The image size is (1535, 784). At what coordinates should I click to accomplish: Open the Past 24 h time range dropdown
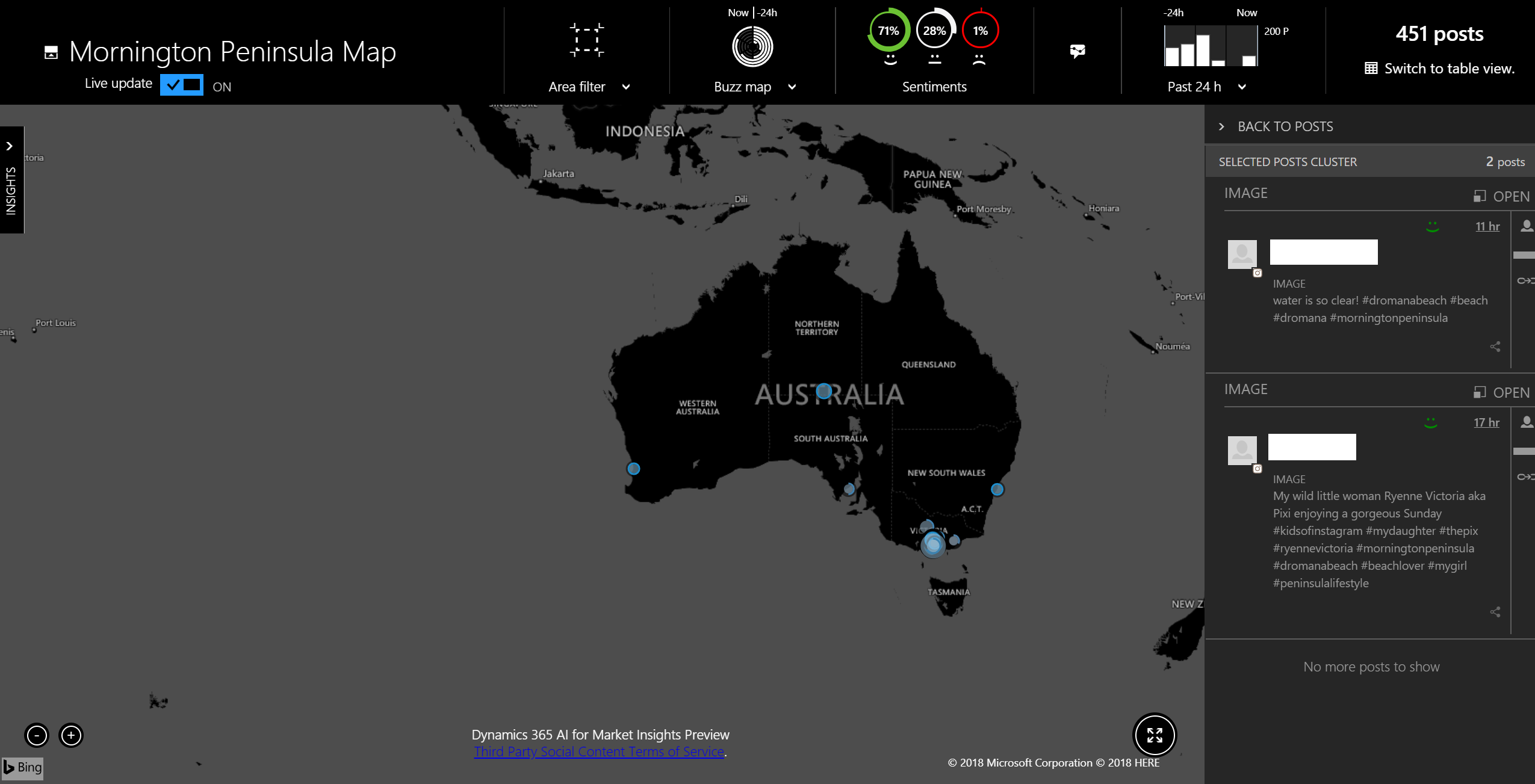[1242, 87]
